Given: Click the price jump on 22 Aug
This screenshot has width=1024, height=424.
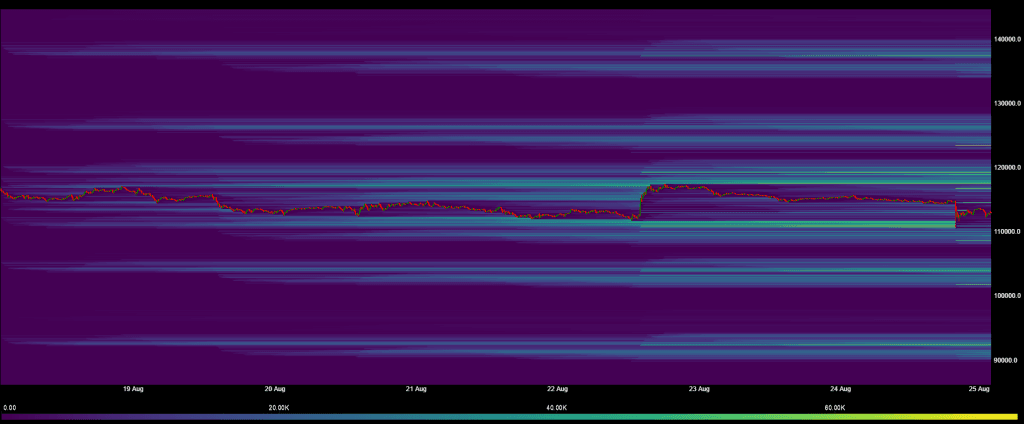Looking at the screenshot, I should coord(641,203).
